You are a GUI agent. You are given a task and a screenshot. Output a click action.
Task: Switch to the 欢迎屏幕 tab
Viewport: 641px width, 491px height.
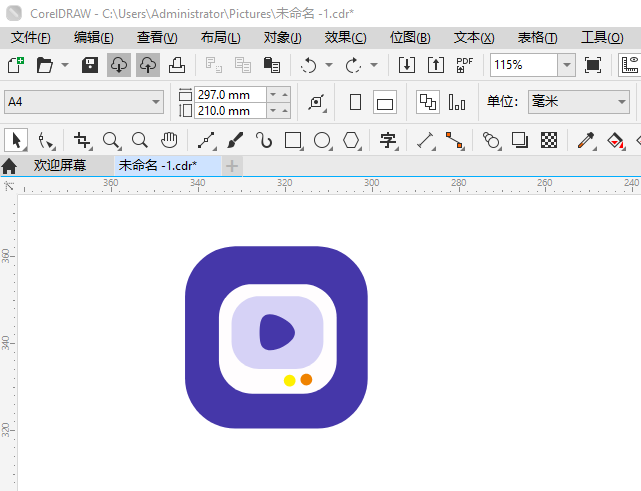[59, 165]
